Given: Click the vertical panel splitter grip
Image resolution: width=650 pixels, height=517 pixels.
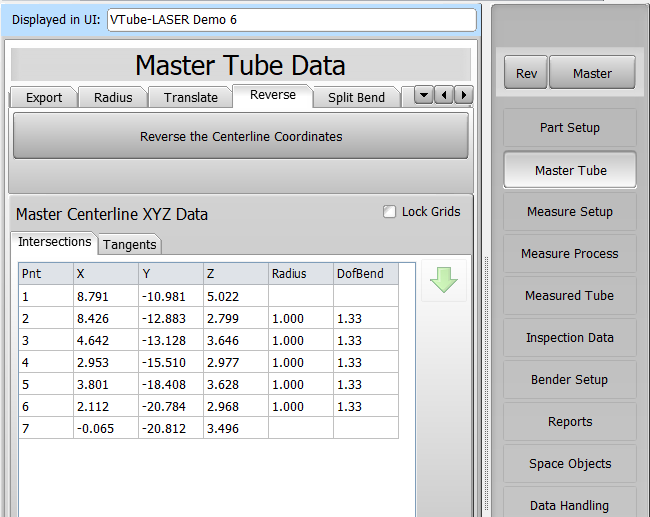Looking at the screenshot, I should [x=487, y=384].
